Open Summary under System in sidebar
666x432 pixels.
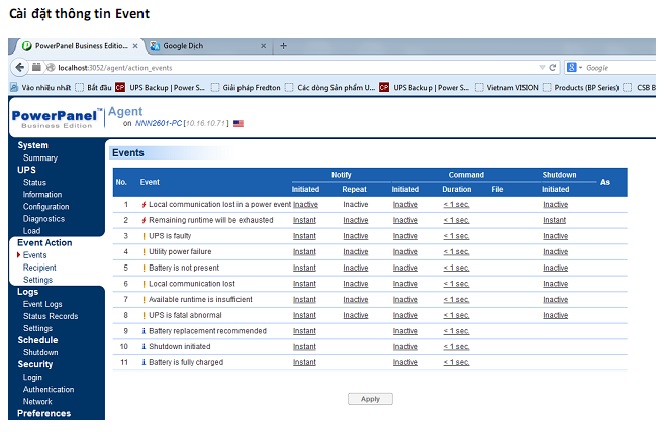click(40, 158)
